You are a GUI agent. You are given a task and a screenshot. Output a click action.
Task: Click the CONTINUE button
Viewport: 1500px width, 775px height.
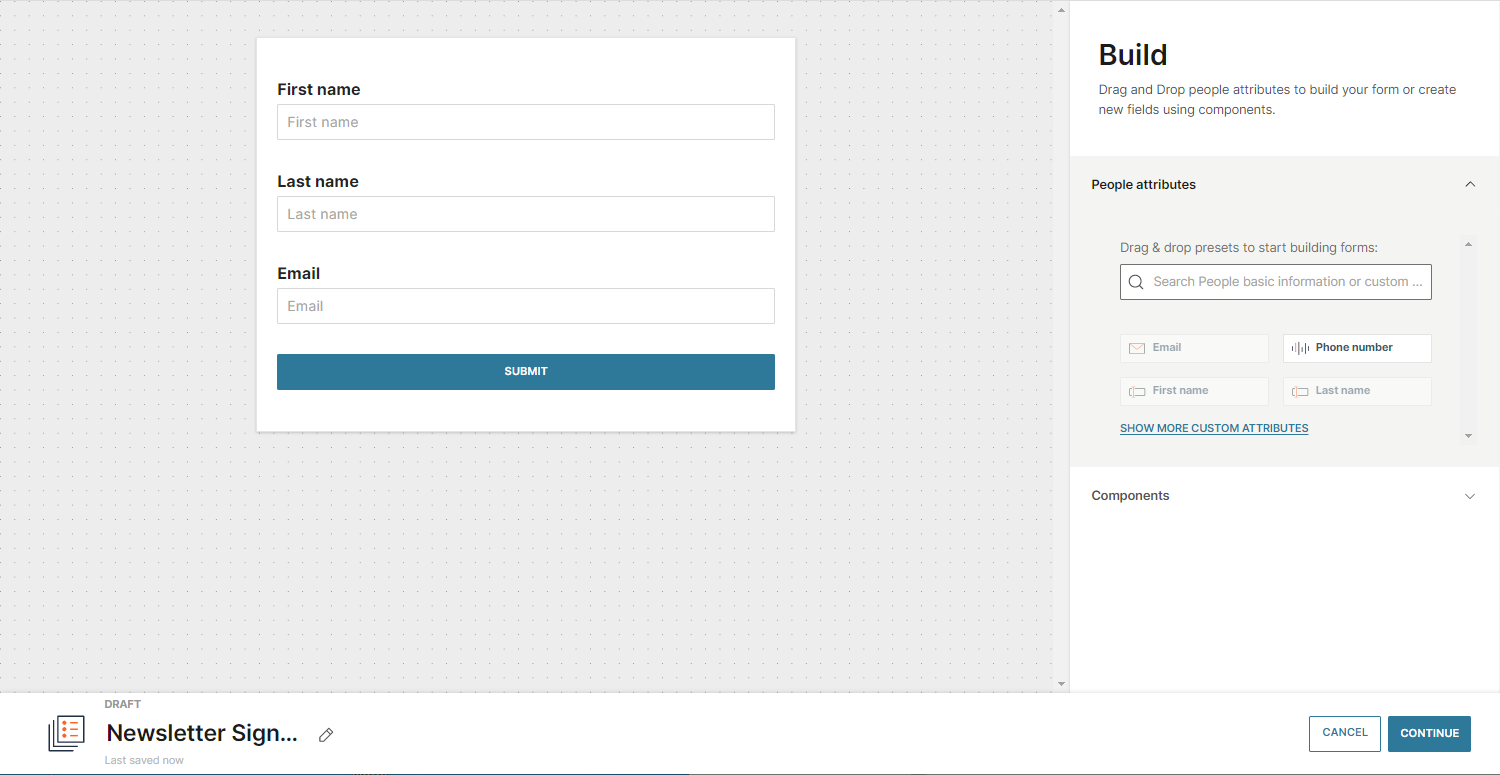tap(1430, 733)
